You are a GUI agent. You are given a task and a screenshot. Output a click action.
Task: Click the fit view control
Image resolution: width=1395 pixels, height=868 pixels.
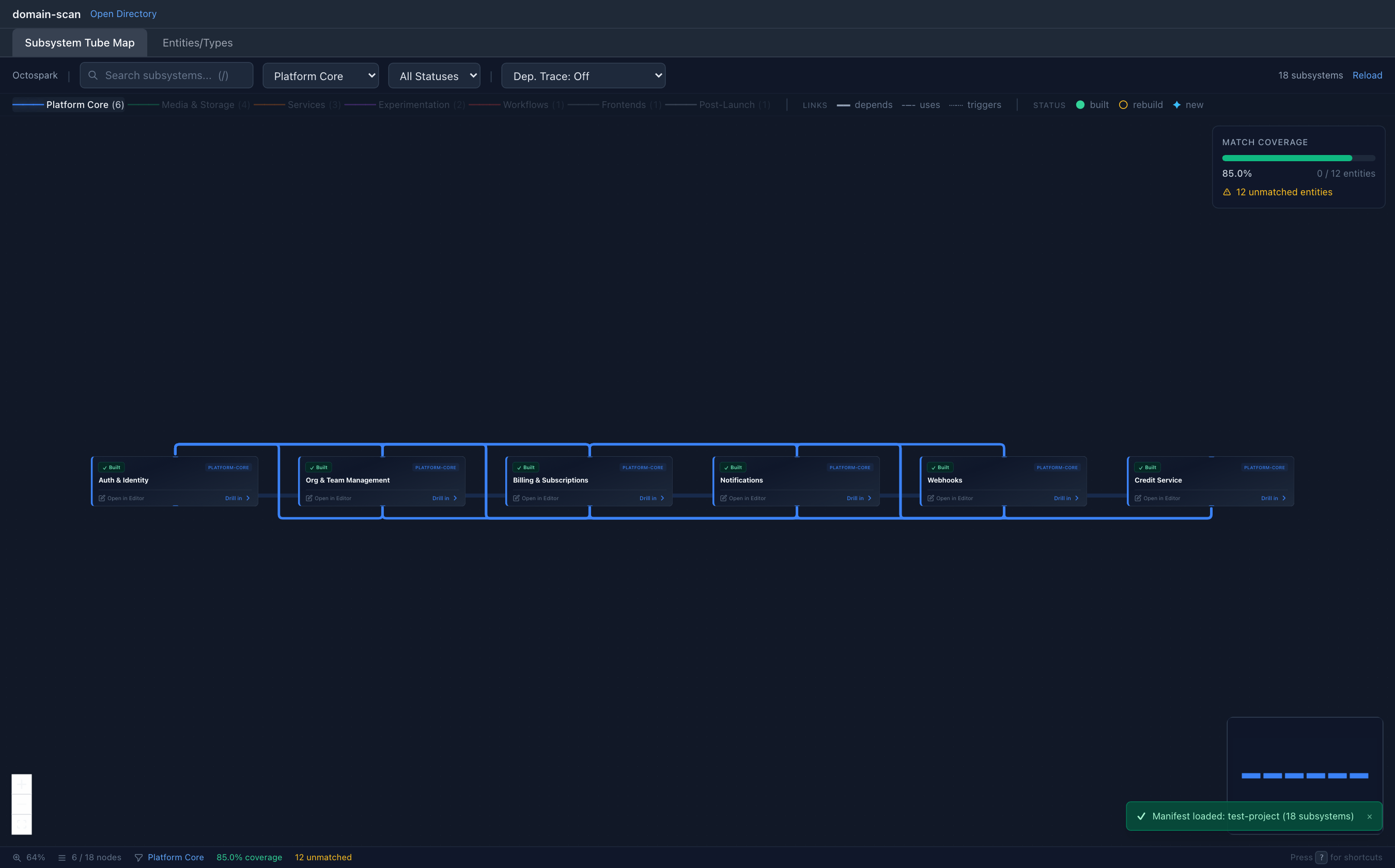click(x=22, y=825)
